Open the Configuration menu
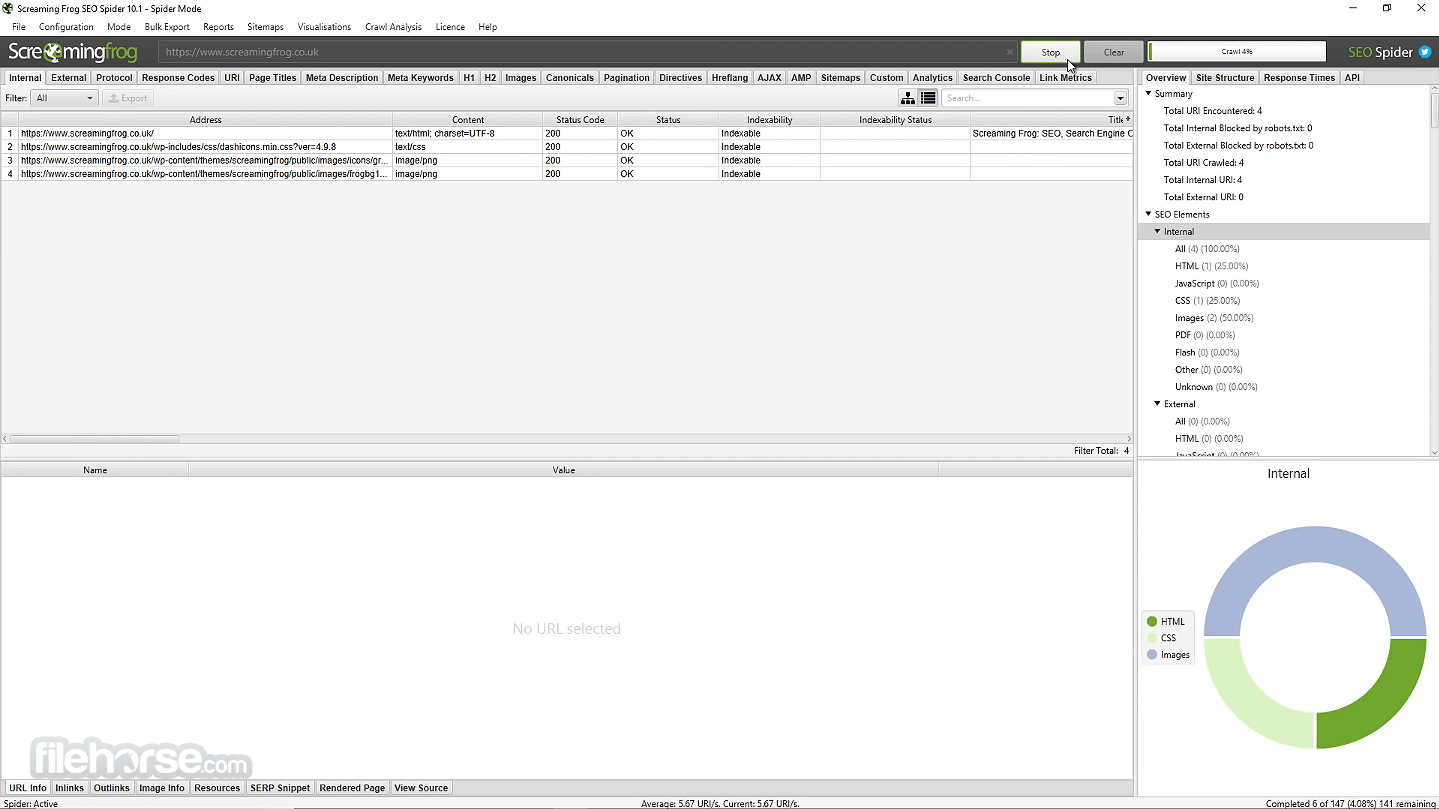1439x809 pixels. click(66, 27)
